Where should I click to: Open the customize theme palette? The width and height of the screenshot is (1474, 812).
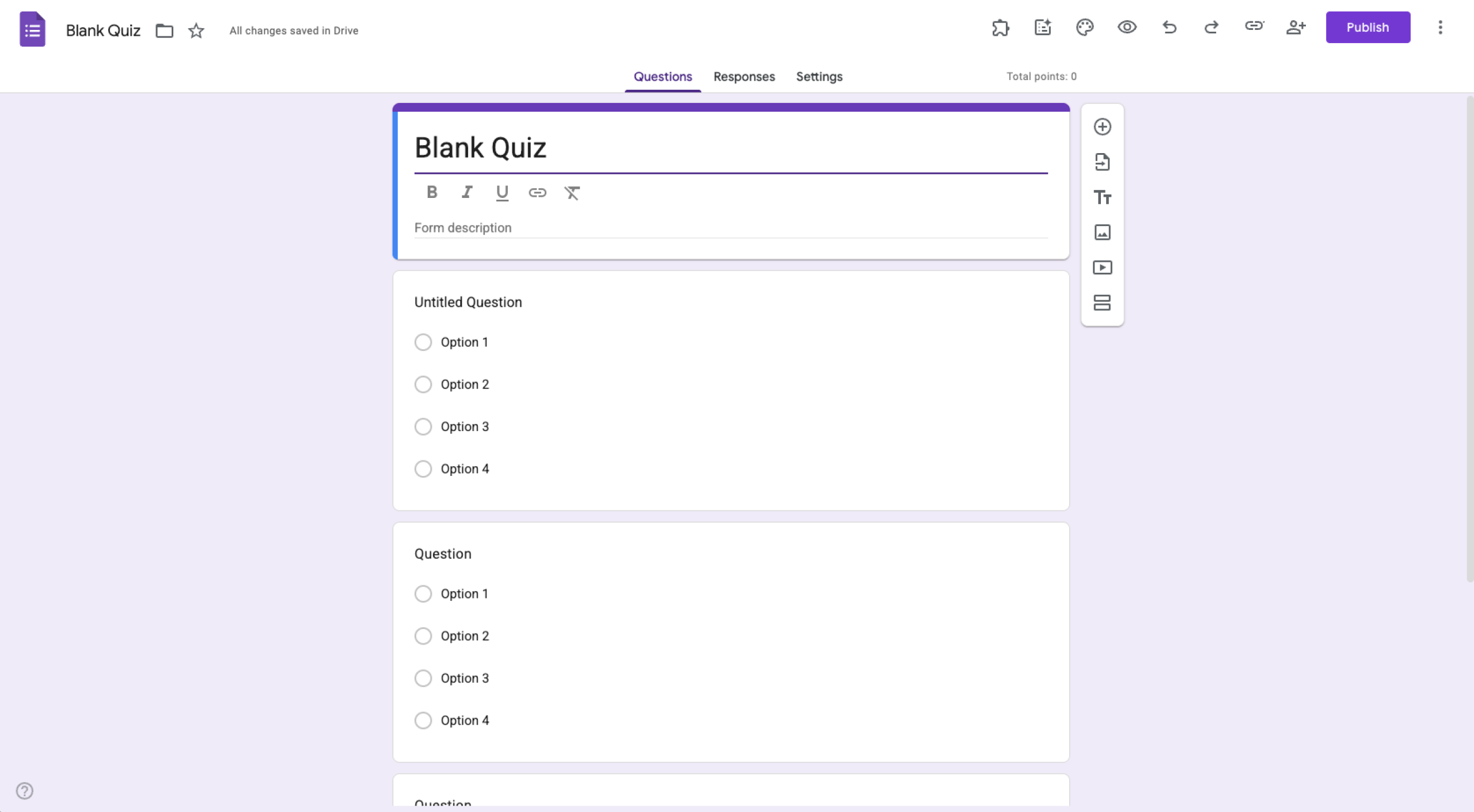point(1085,27)
